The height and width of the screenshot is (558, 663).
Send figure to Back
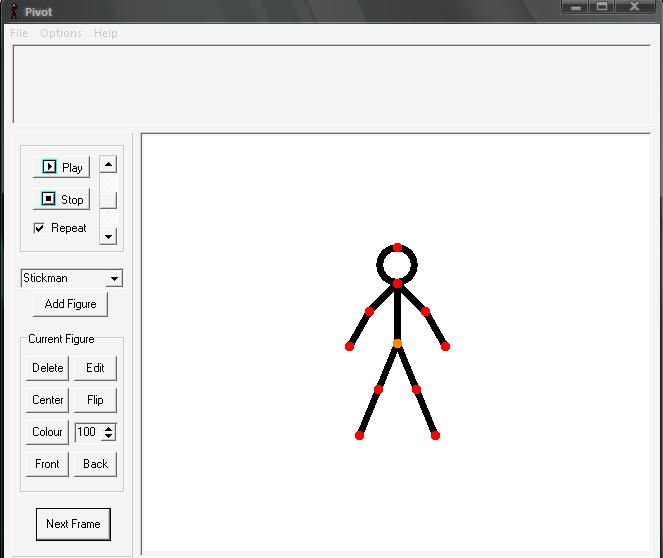(95, 464)
